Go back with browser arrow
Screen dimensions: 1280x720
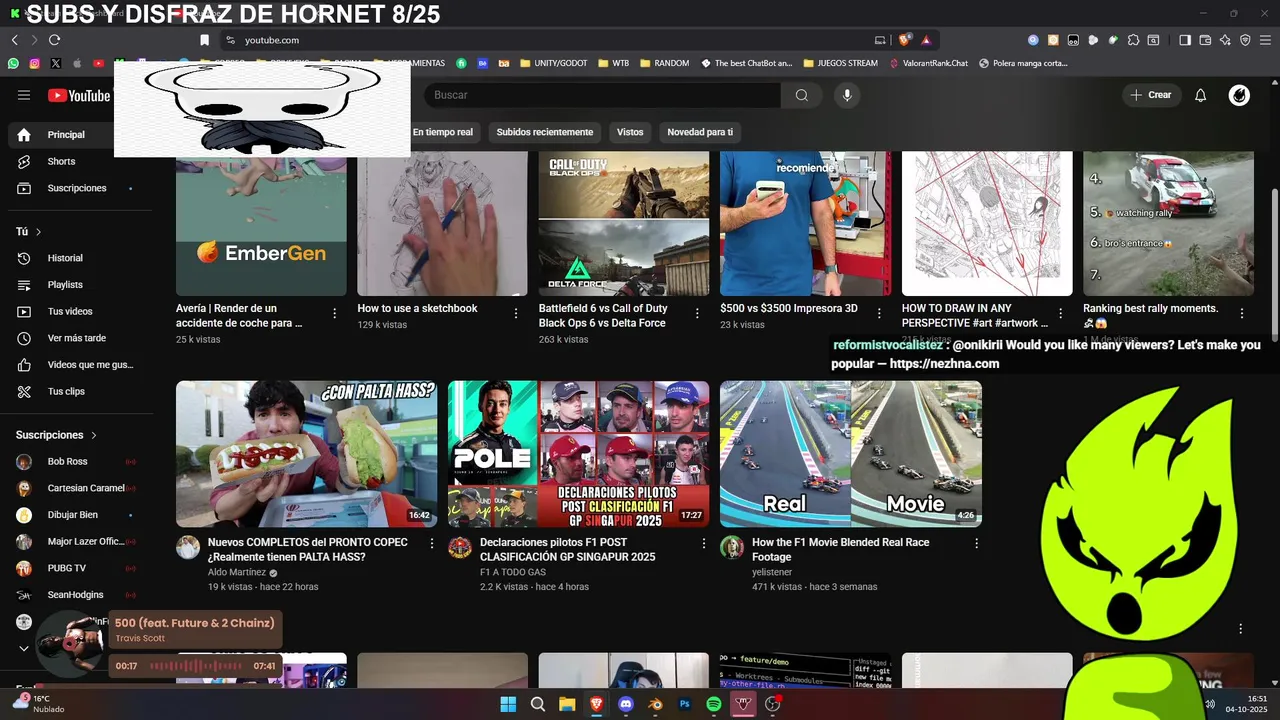(x=14, y=40)
